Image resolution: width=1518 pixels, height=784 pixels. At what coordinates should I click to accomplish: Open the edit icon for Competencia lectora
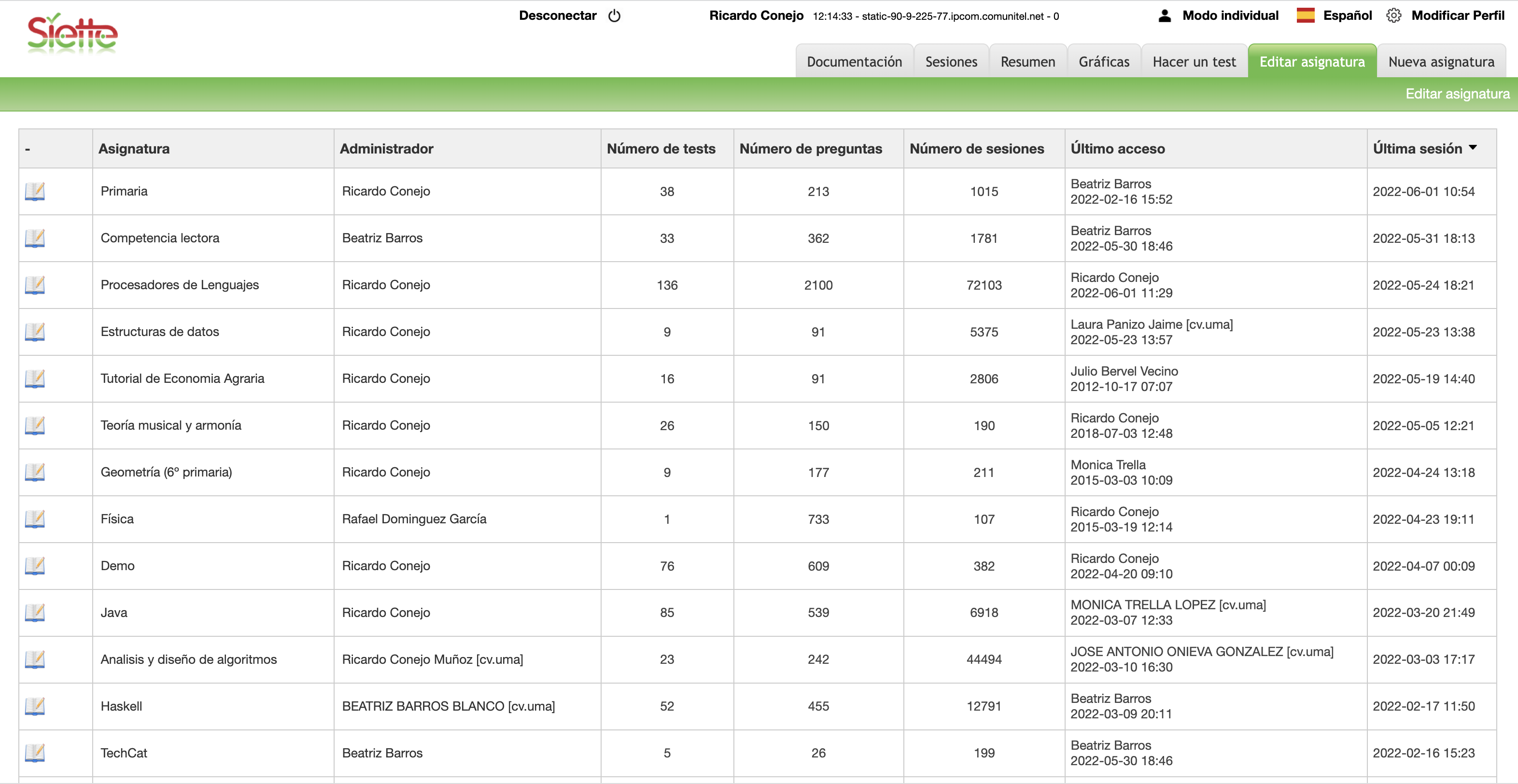click(x=35, y=238)
